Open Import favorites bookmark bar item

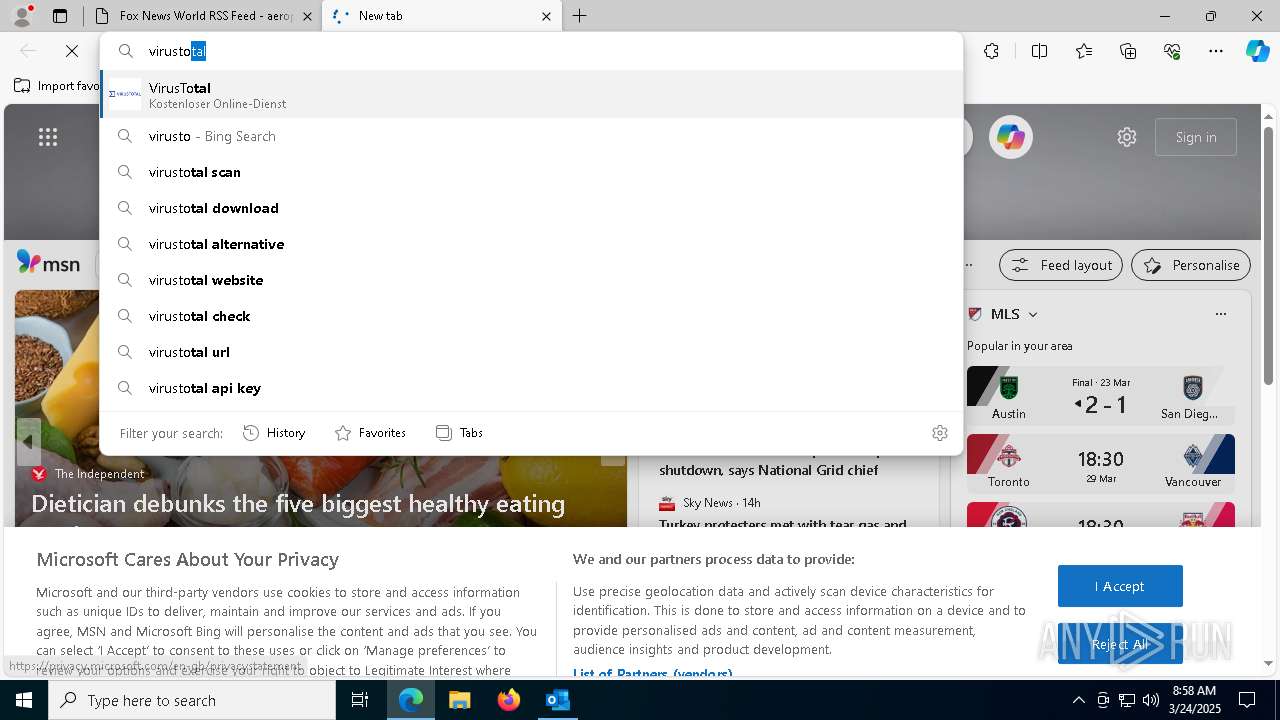(57, 86)
